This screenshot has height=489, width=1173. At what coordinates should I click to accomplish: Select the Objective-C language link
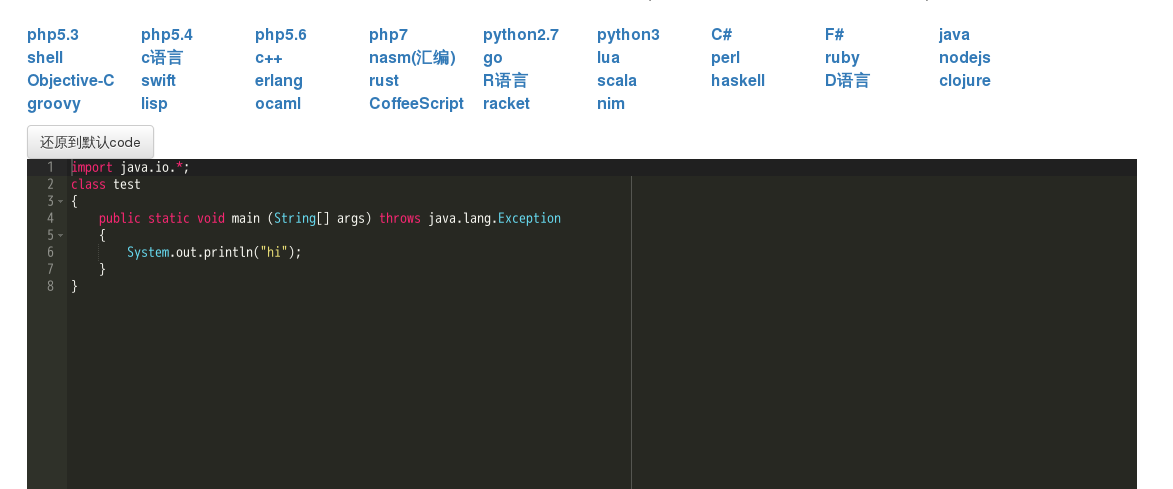click(71, 81)
